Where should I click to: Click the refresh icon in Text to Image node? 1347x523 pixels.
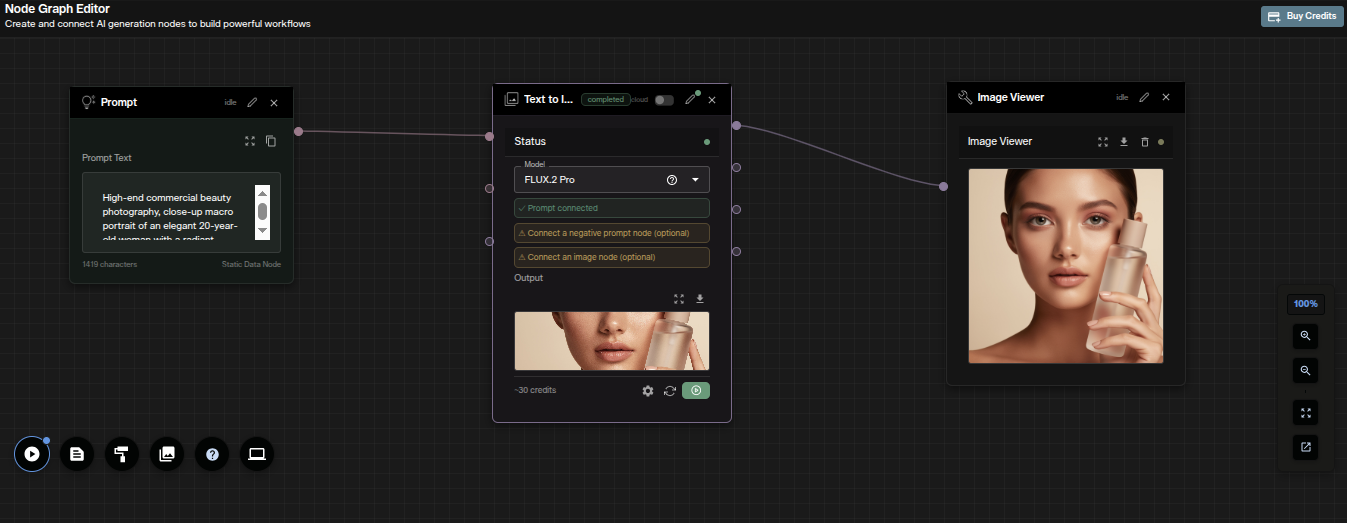tap(670, 391)
